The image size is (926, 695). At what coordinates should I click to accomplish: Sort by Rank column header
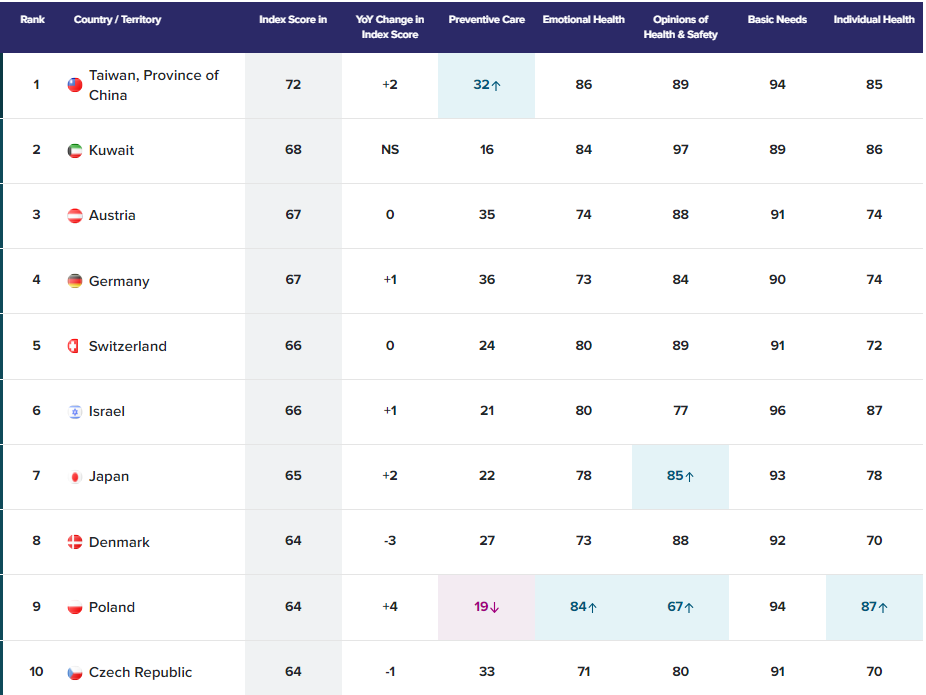[33, 20]
